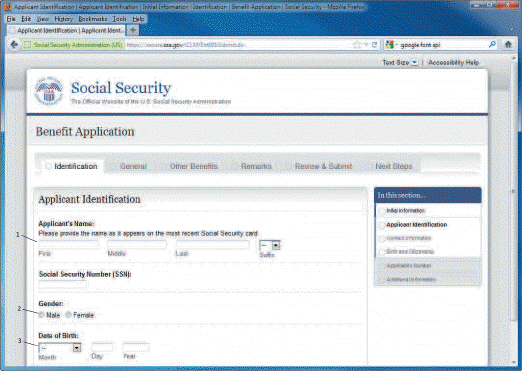Open the View menu
The height and width of the screenshot is (371, 522).
43,19
